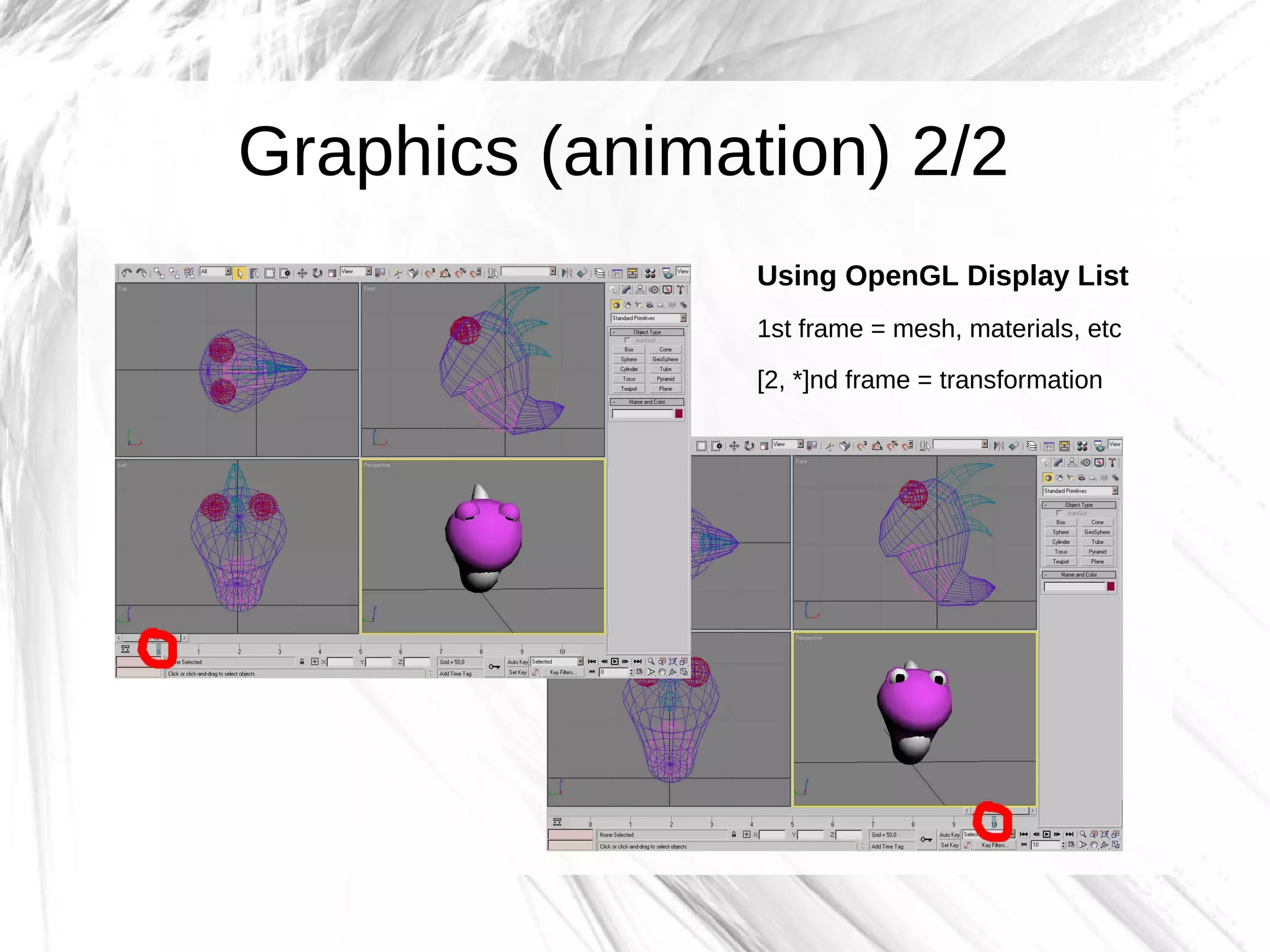1270x952 pixels.
Task: Select the Select Object arrow tool in upper-left window
Action: point(240,274)
